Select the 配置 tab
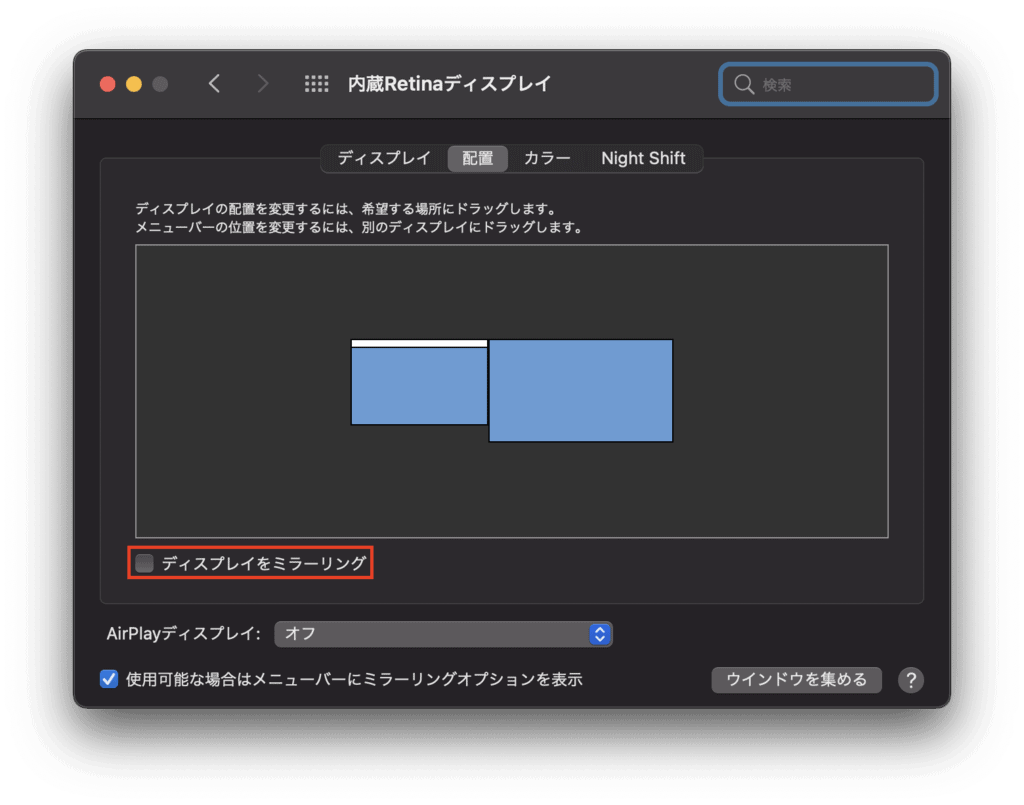Screen dimensions: 1024x805 [x=477, y=159]
